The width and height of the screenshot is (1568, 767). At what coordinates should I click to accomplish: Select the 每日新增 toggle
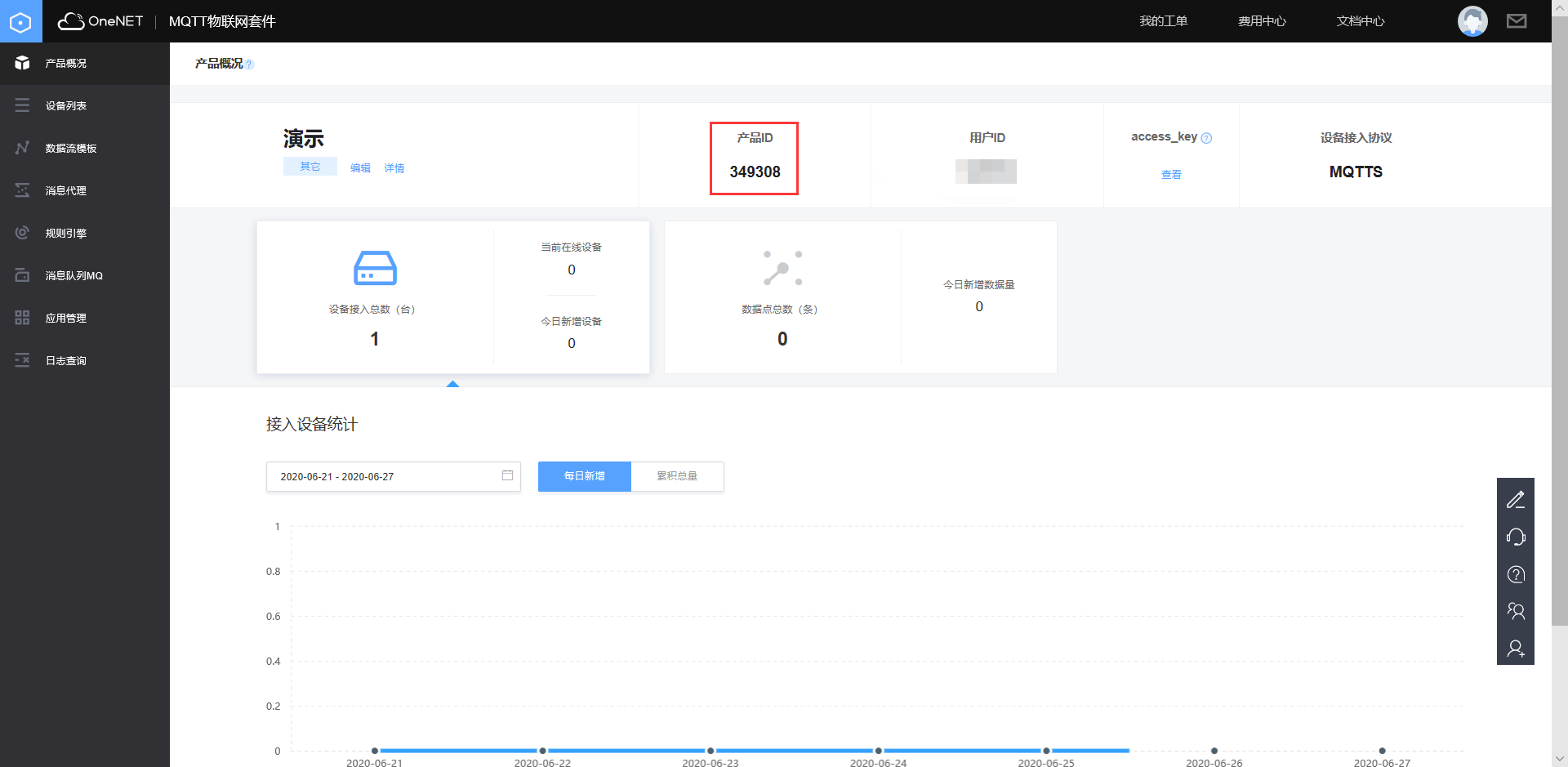(585, 476)
